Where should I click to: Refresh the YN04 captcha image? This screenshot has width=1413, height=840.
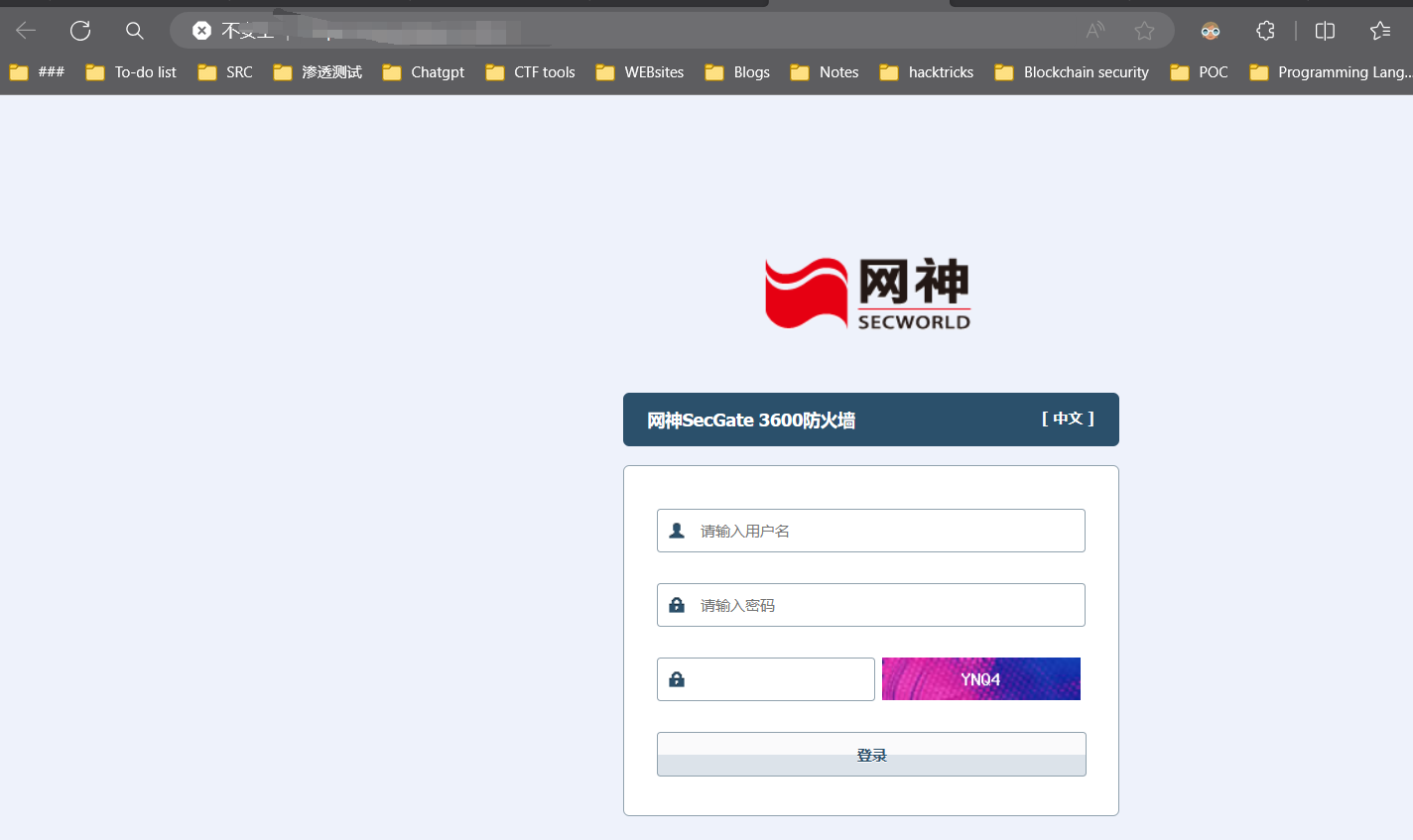981,679
